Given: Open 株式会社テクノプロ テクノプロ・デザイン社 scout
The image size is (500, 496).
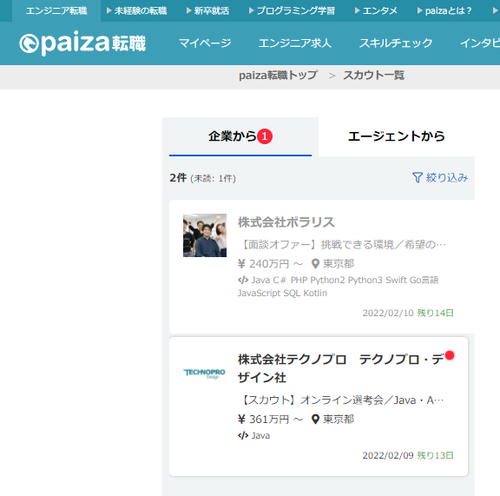Looking at the screenshot, I should [341, 368].
